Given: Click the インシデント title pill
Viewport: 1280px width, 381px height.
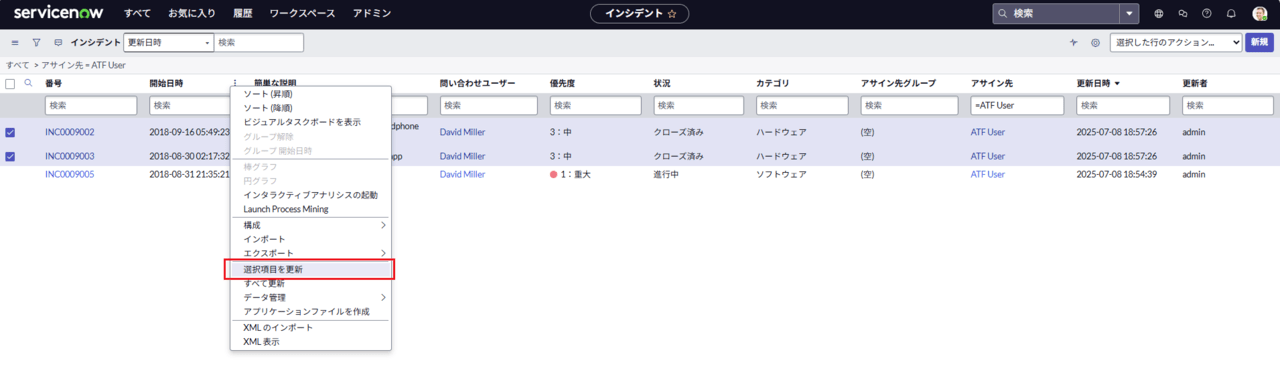Looking at the screenshot, I should click(x=639, y=14).
